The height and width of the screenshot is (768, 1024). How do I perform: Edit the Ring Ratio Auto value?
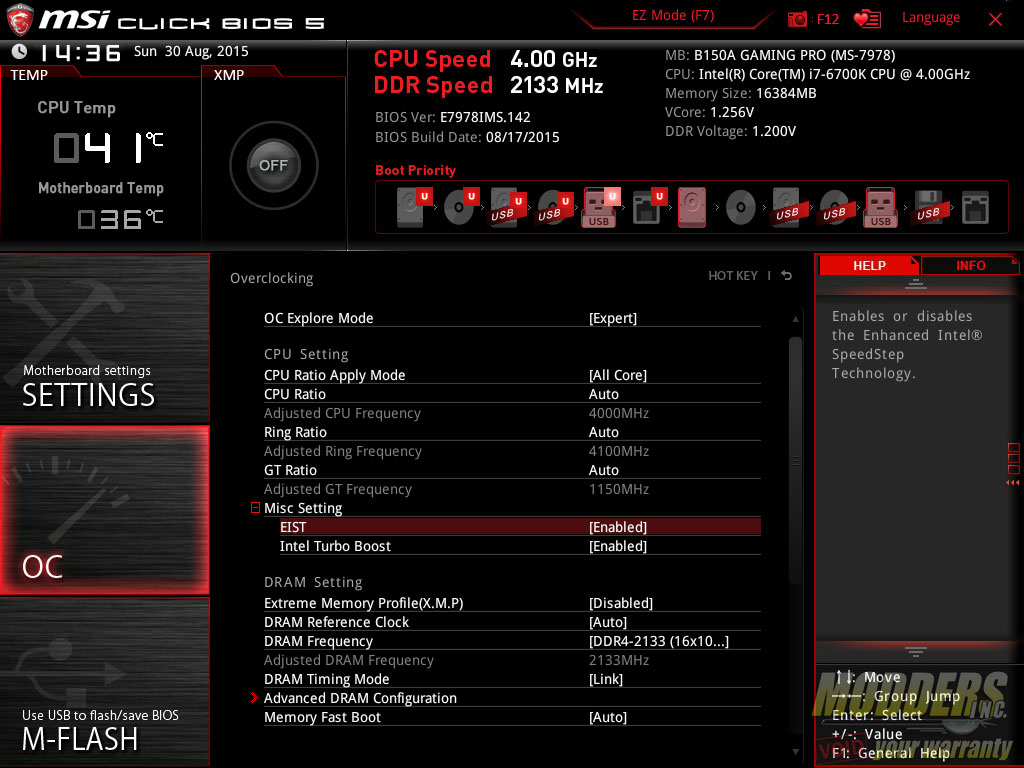tap(603, 432)
